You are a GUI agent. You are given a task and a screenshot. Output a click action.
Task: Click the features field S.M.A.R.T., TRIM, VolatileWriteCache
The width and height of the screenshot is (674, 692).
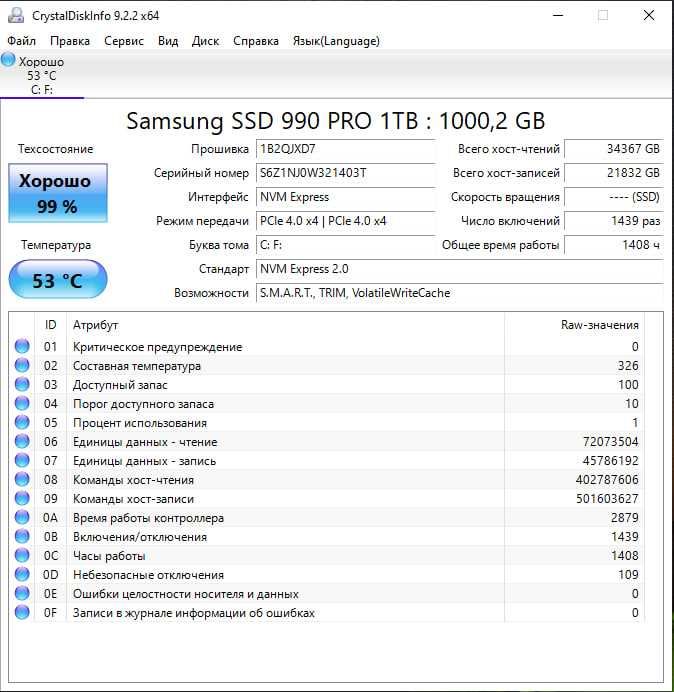click(459, 293)
